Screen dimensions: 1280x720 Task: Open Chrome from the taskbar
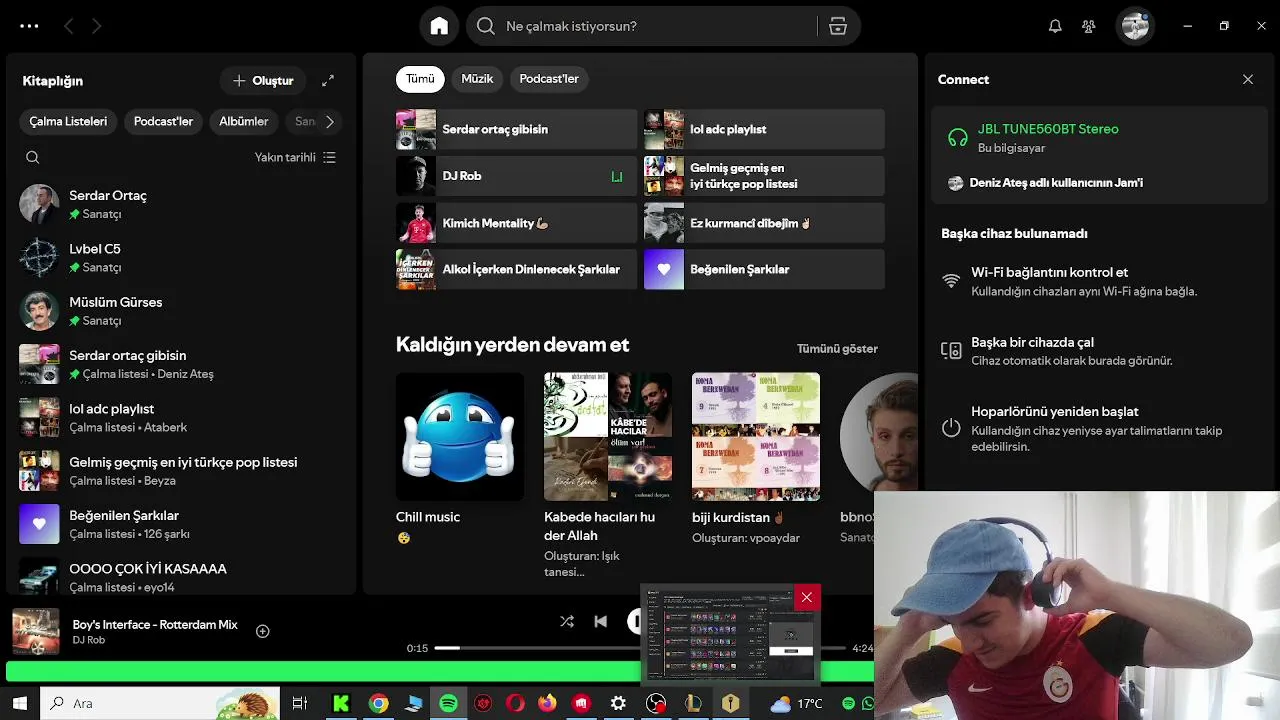(378, 703)
